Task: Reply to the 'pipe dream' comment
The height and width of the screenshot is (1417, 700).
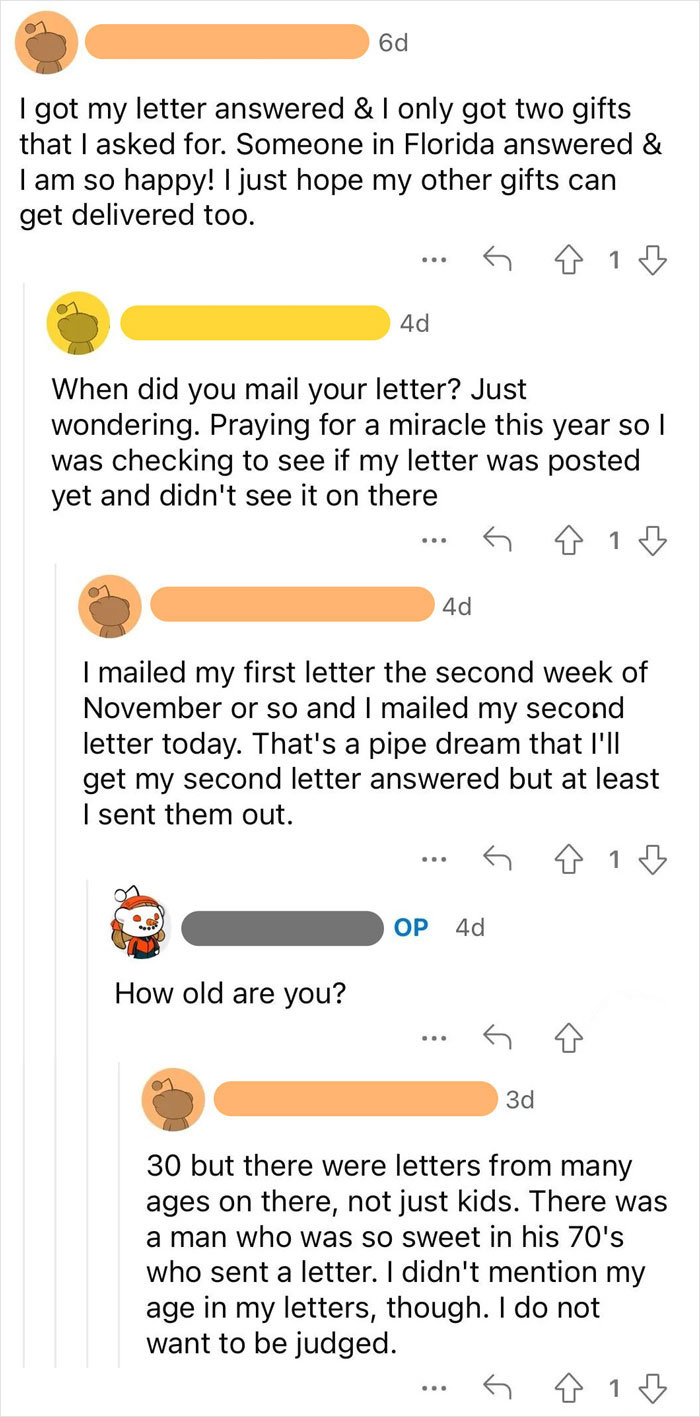Action: [497, 859]
